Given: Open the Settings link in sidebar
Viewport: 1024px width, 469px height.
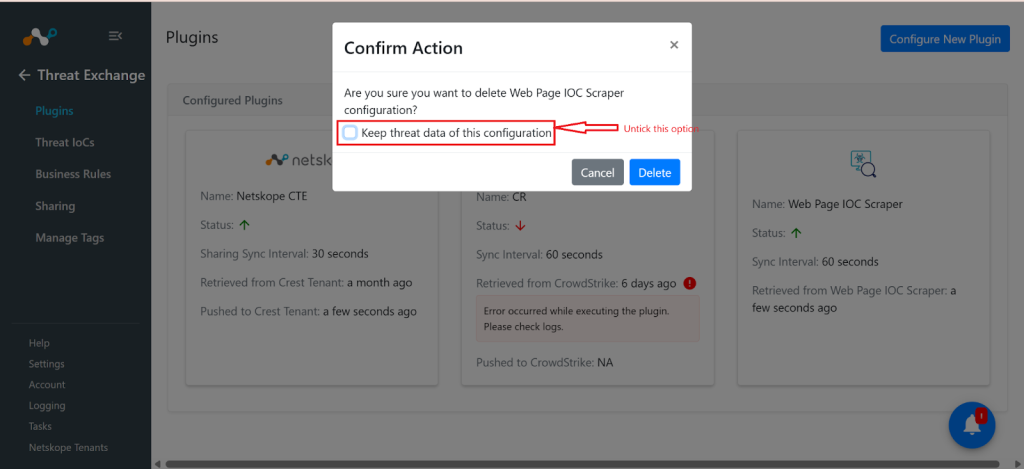Looking at the screenshot, I should coord(46,364).
